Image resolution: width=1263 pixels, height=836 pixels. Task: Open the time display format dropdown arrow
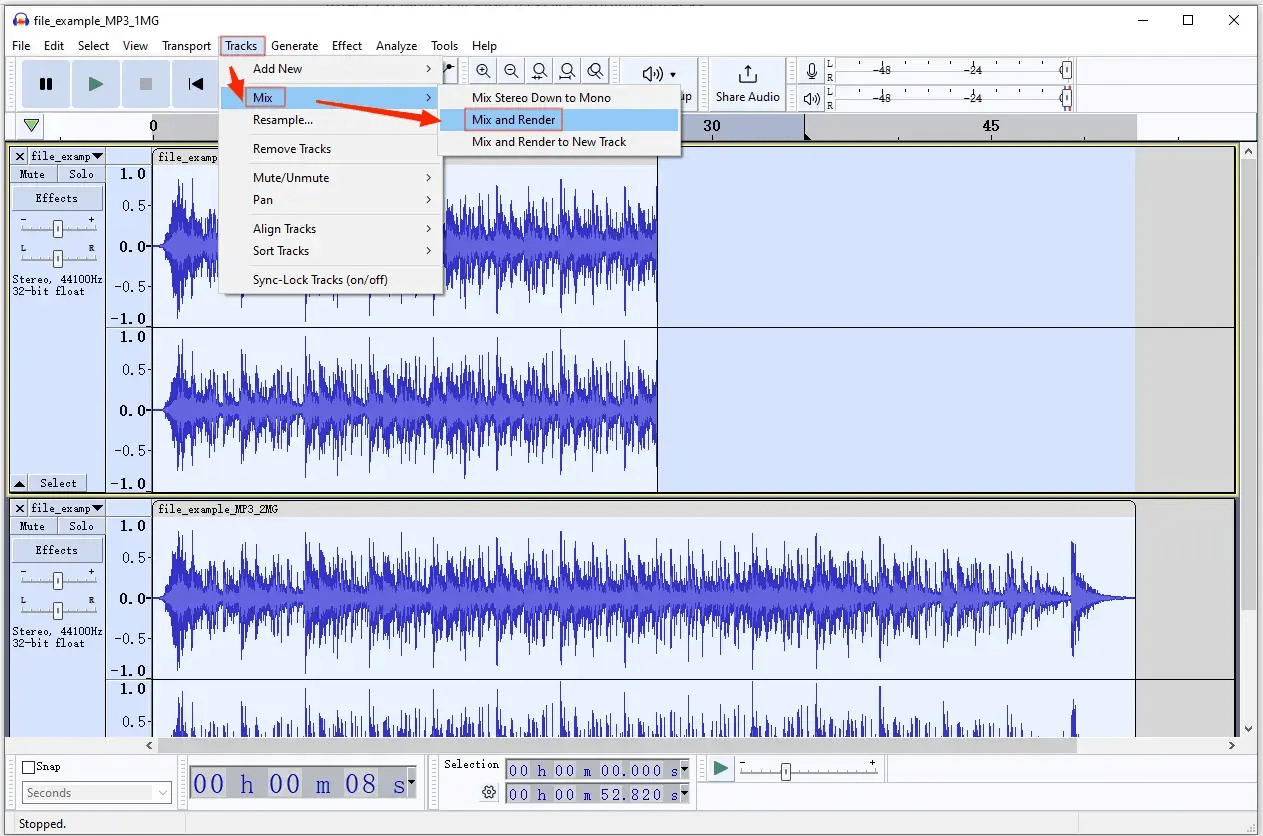point(411,783)
